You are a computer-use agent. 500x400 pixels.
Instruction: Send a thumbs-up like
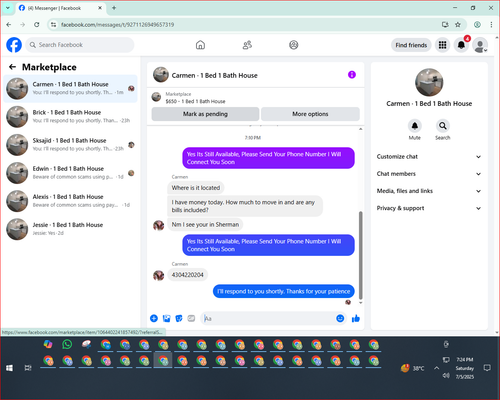click(356, 318)
